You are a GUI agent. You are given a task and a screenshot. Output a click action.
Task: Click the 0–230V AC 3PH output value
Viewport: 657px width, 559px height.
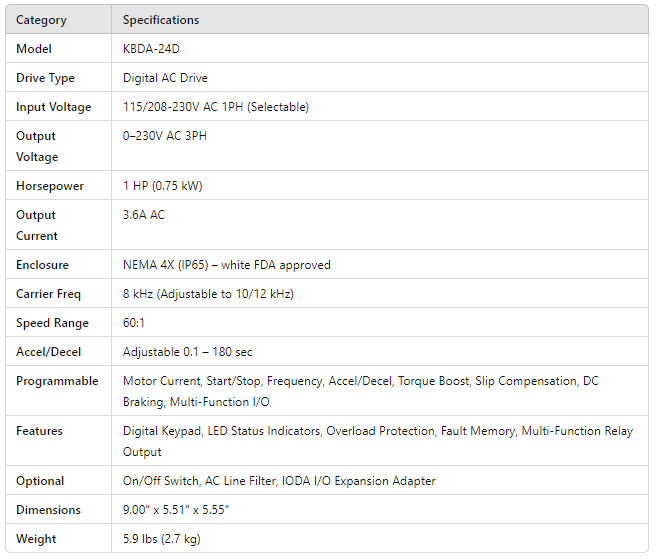click(165, 136)
